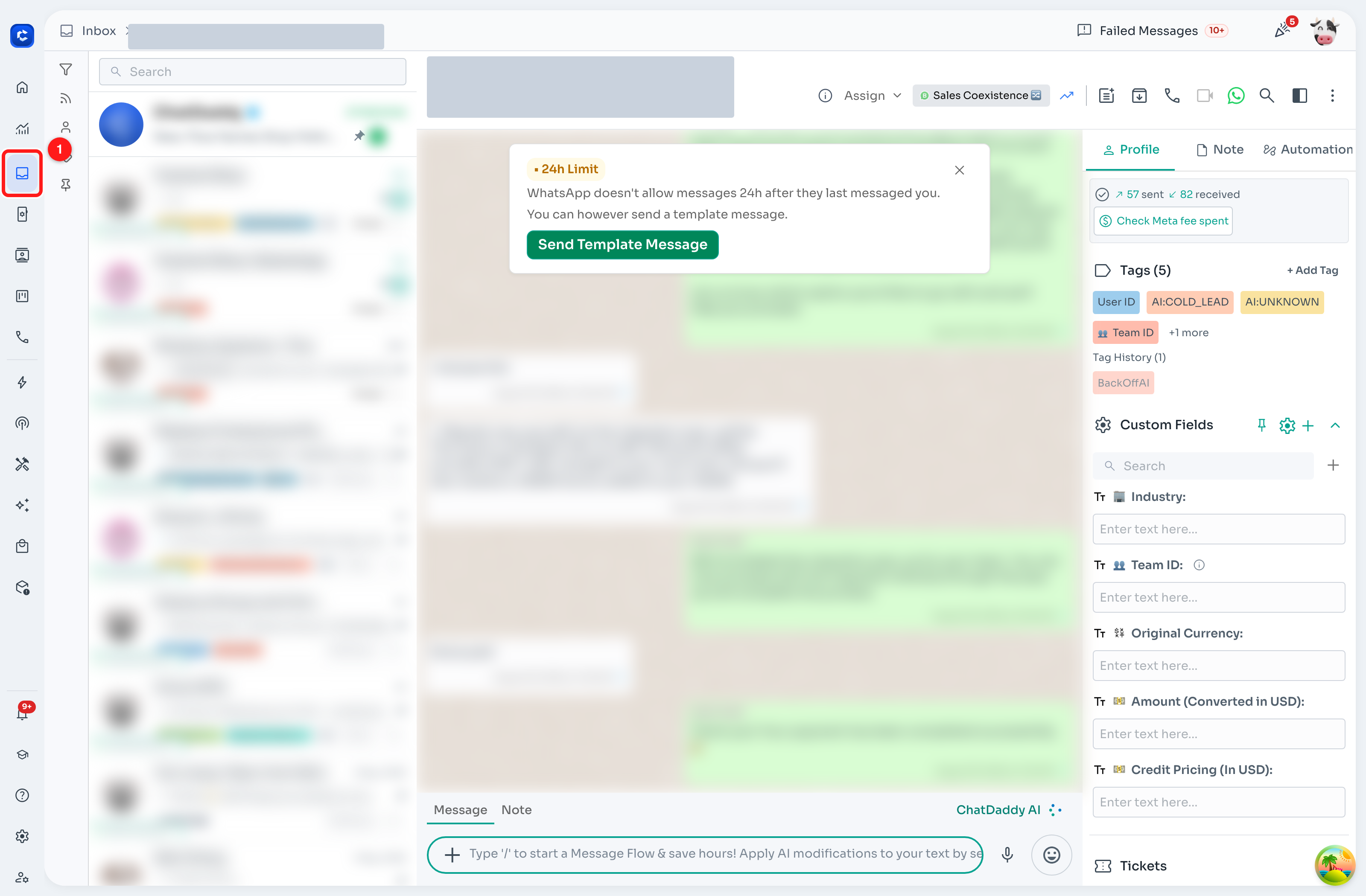This screenshot has width=1366, height=896.
Task: Click the add note icon in chat header
Action: (x=1106, y=96)
